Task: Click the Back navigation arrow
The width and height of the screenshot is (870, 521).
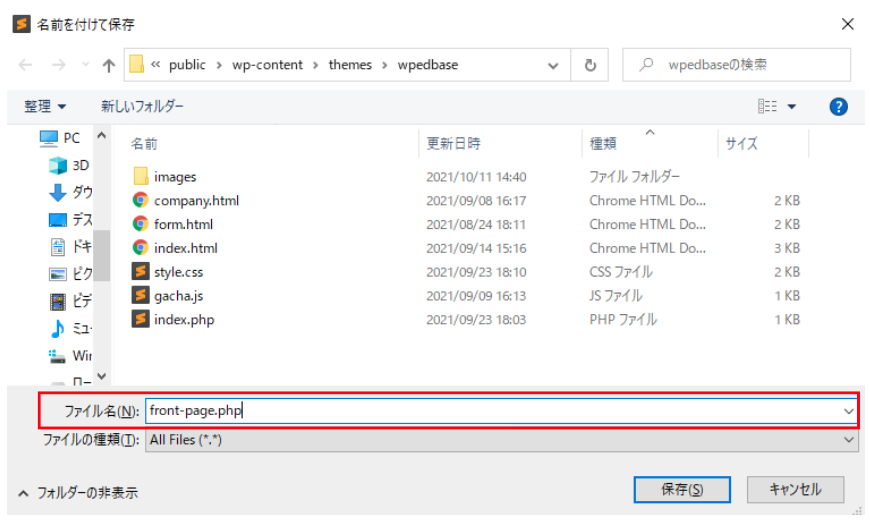Action: pyautogui.click(x=26, y=65)
